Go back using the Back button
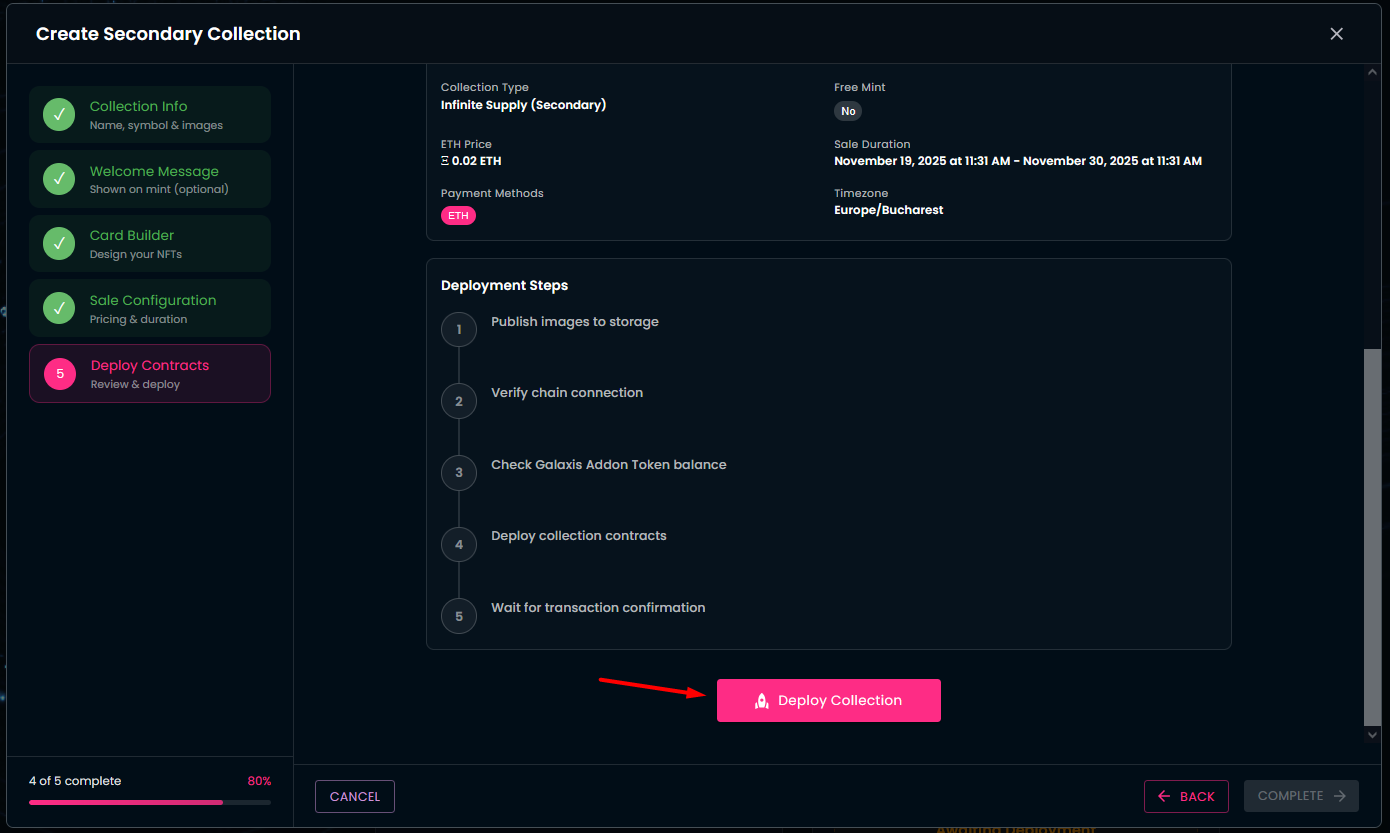The height and width of the screenshot is (833, 1390). pos(1186,796)
